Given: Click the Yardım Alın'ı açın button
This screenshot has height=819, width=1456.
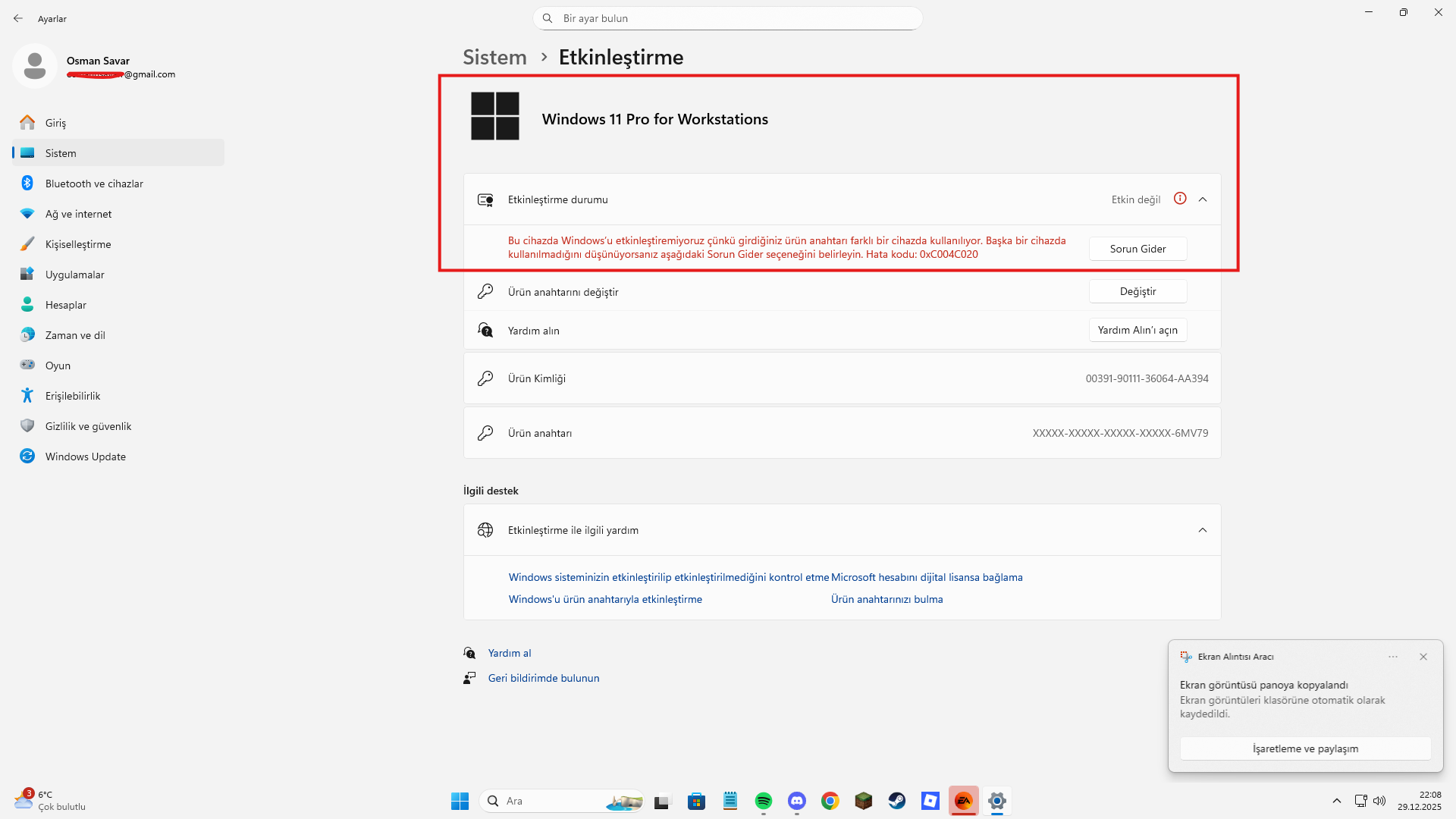Looking at the screenshot, I should (x=1137, y=330).
